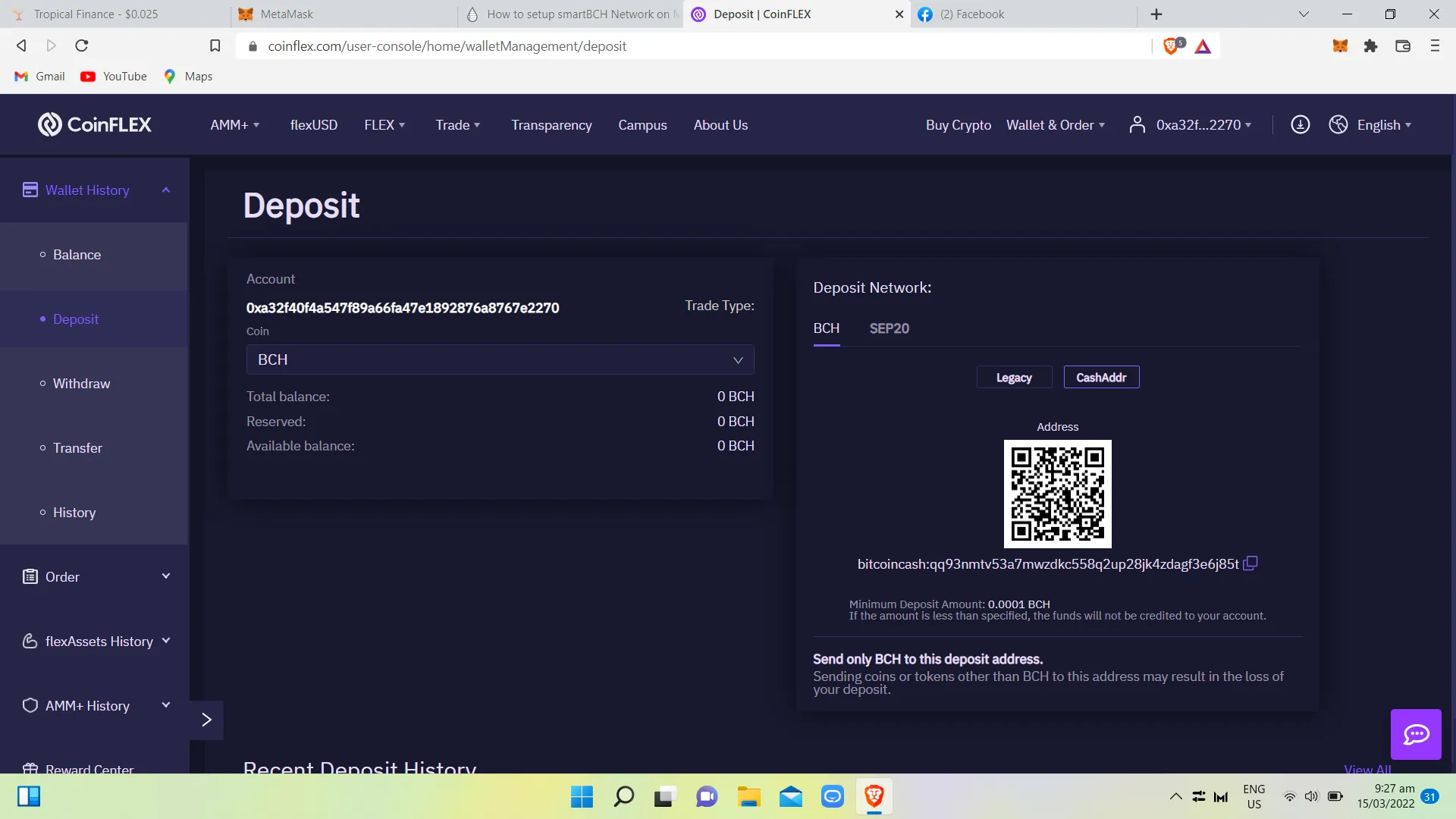Image resolution: width=1456 pixels, height=819 pixels.
Task: Open the Brave main menu
Action: point(1435,46)
